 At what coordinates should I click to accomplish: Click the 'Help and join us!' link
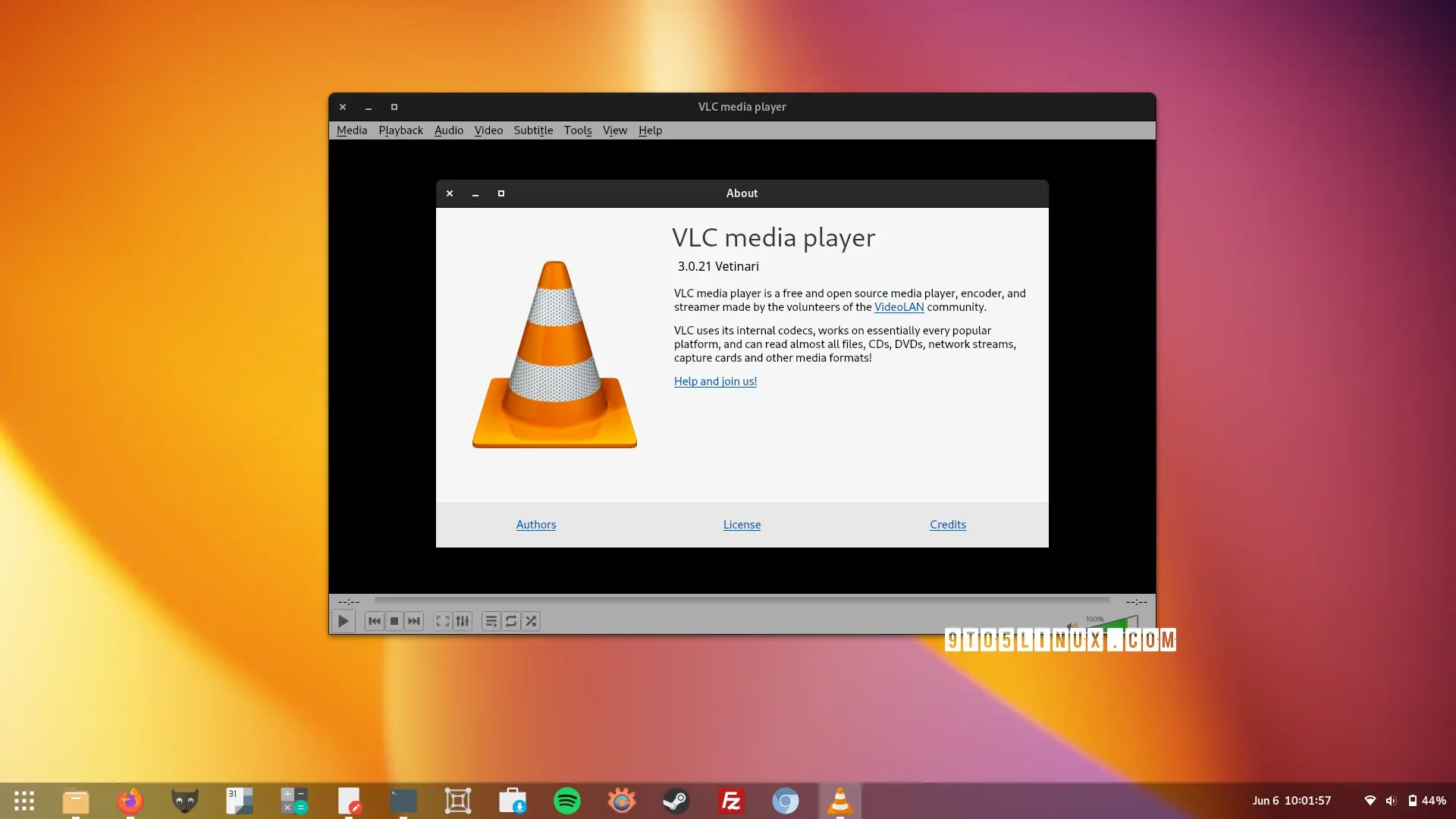coord(715,381)
